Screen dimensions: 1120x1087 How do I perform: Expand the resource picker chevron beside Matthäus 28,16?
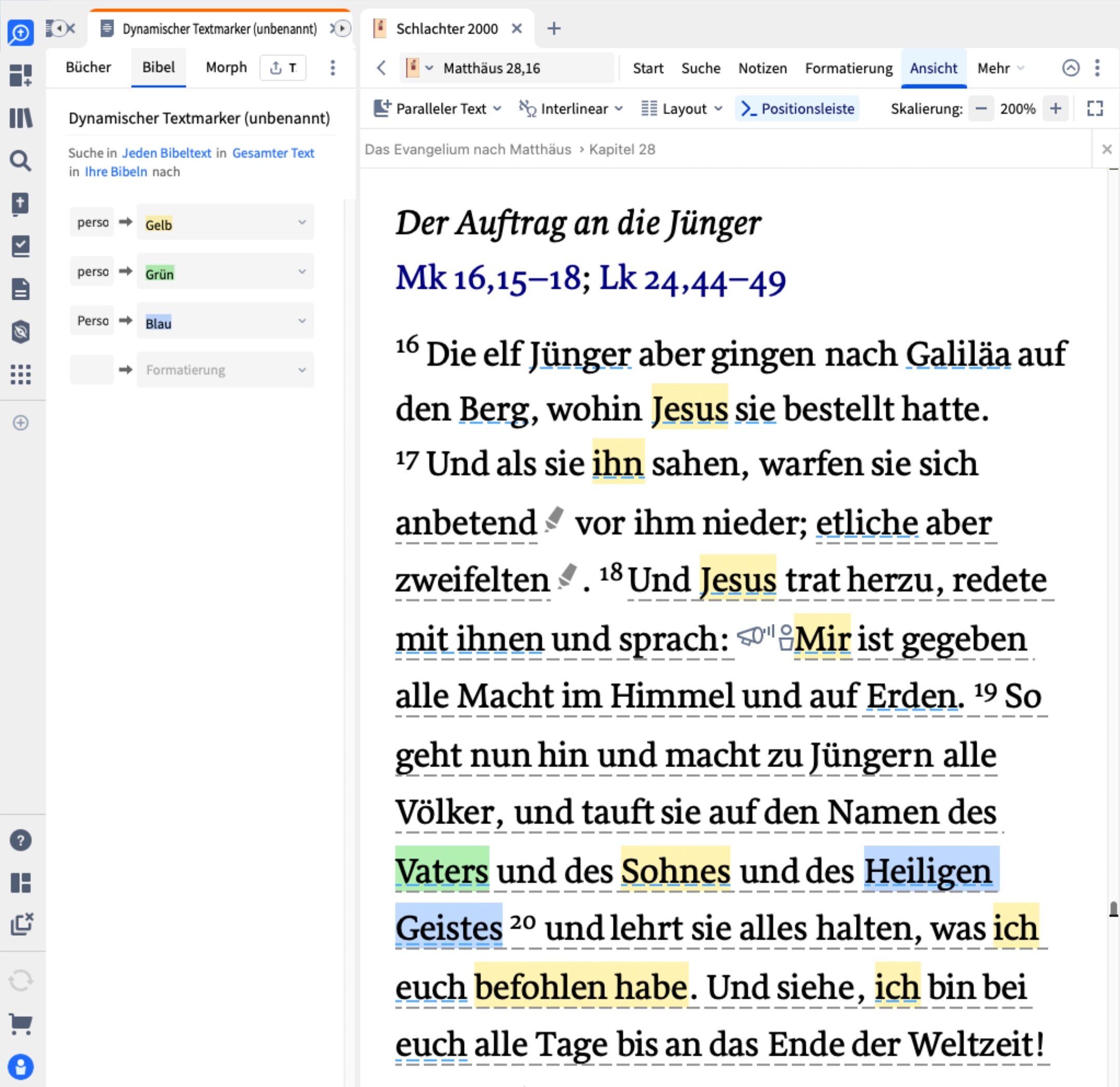(429, 68)
